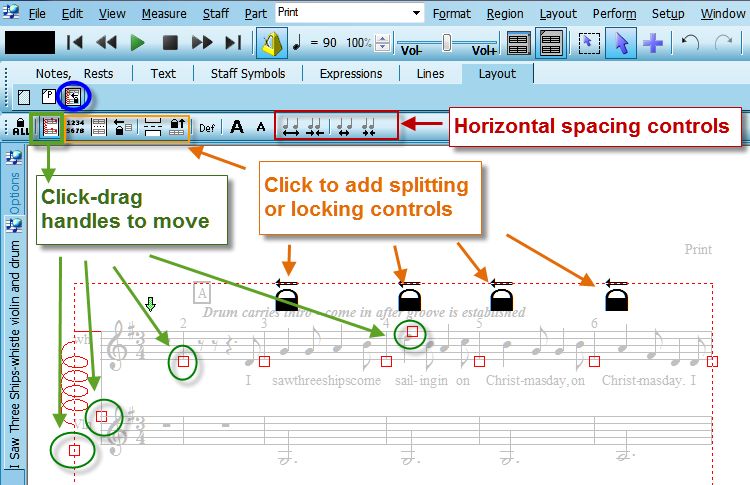Click the large A increase font size icon
The width and height of the screenshot is (750, 485).
tap(237, 127)
